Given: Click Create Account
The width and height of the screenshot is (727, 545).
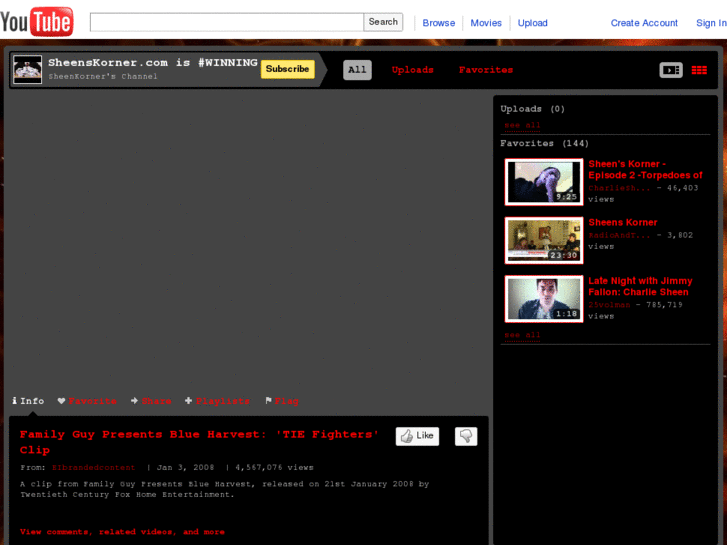Looking at the screenshot, I should pyautogui.click(x=644, y=23).
